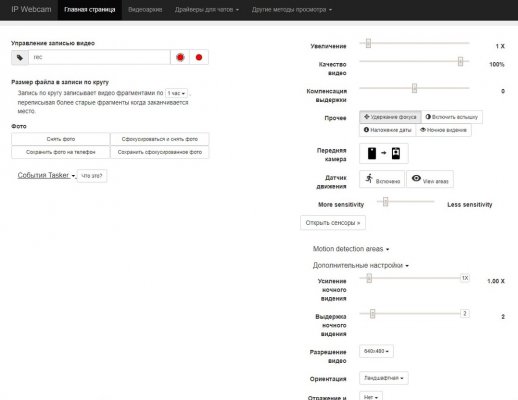
Task: Click the Качество видео slider handle
Action: pos(460,61)
